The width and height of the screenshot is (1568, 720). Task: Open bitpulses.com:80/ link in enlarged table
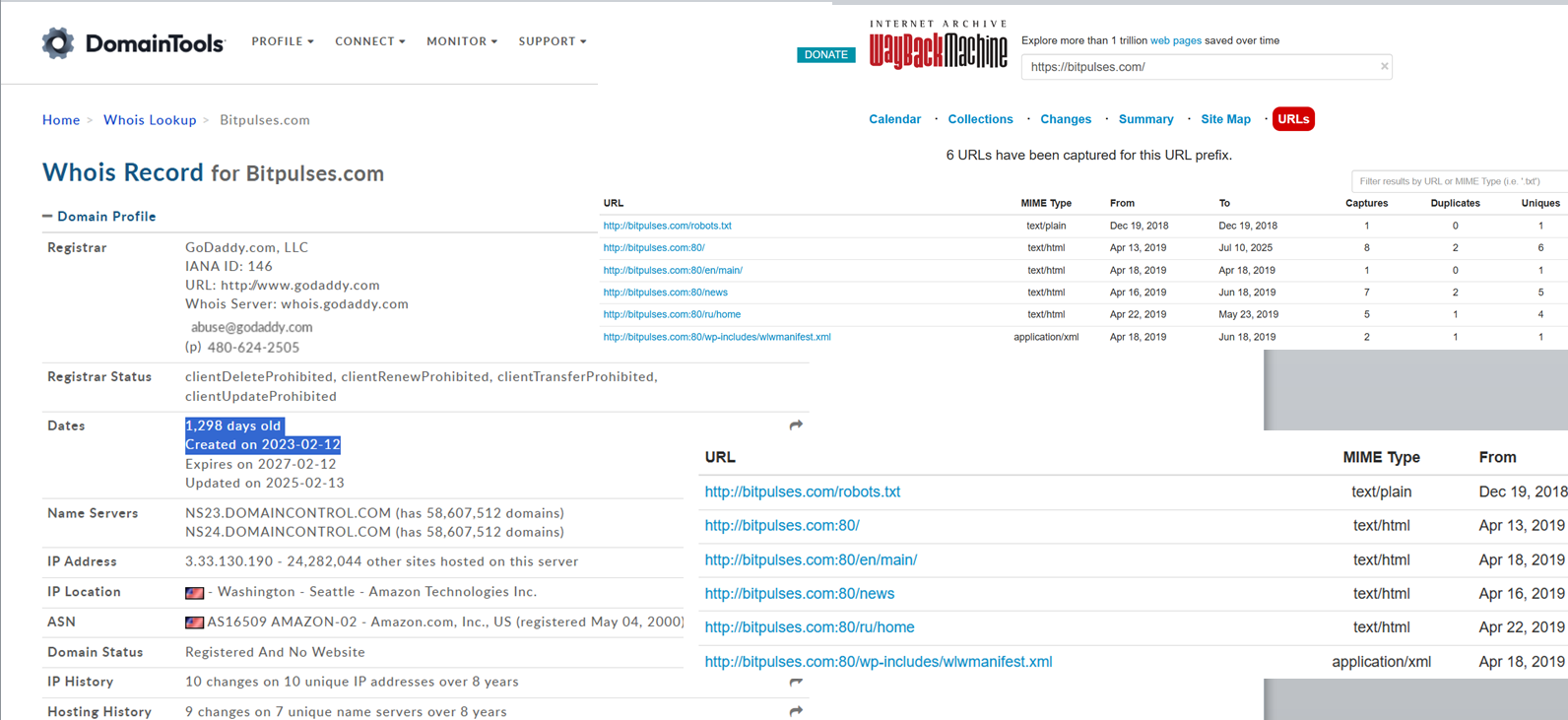pos(782,526)
